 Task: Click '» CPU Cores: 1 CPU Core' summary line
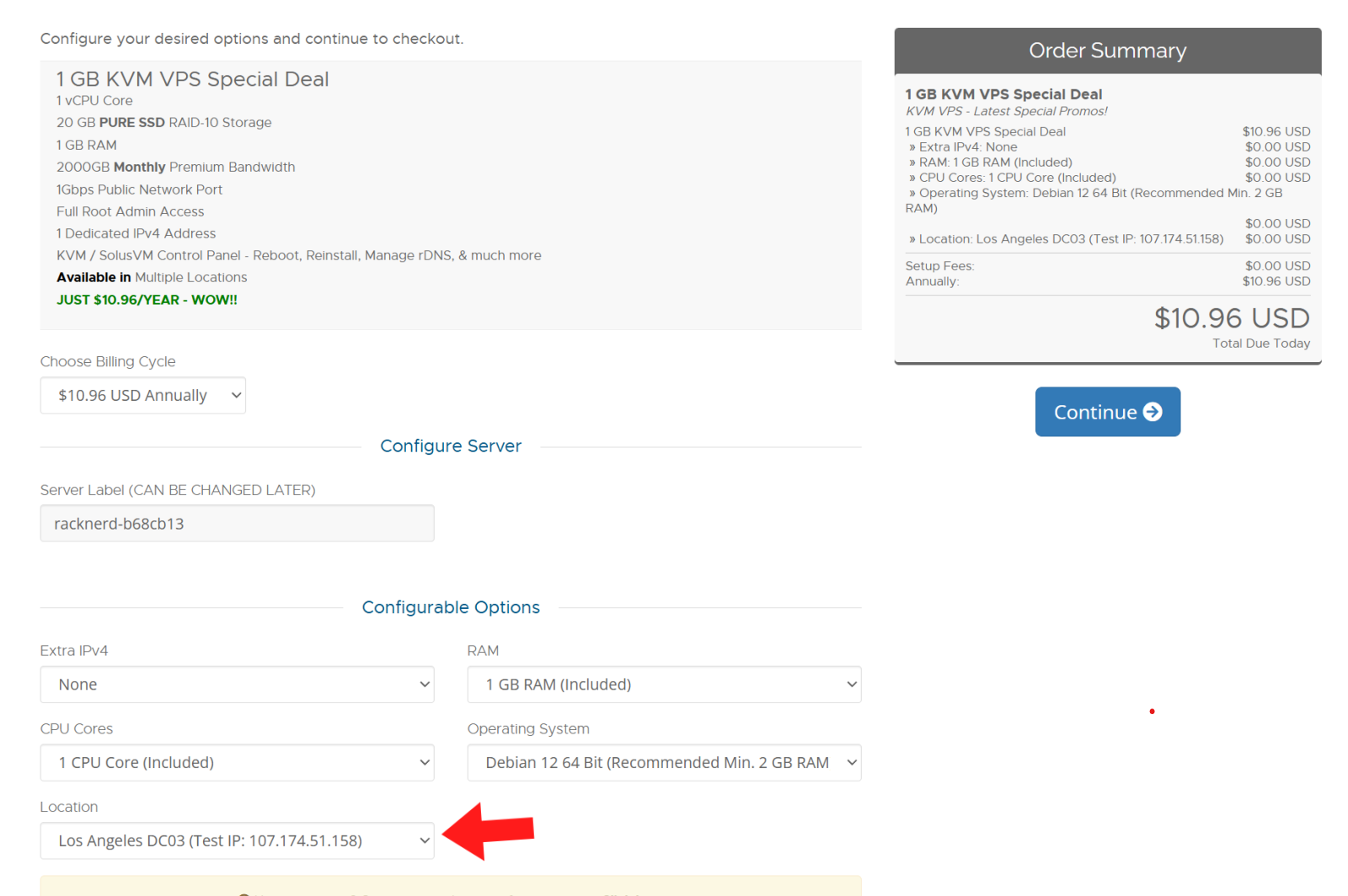click(x=1107, y=178)
